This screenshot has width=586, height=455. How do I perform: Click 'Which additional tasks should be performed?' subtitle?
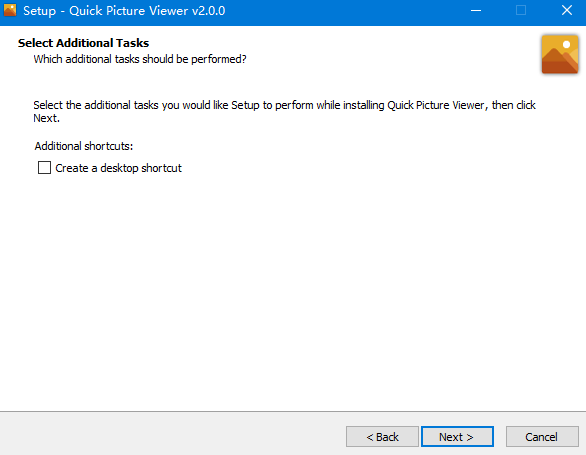click(140, 59)
